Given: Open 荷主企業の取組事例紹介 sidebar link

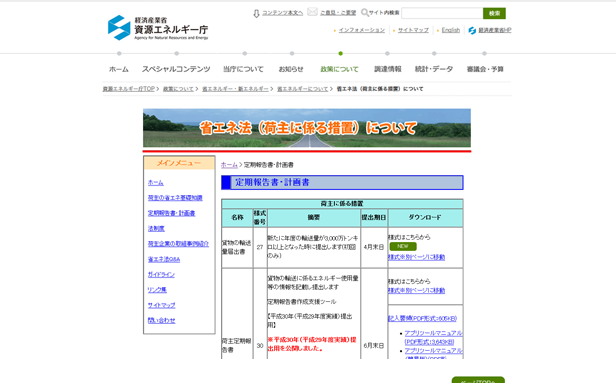Looking at the screenshot, I should (178, 244).
